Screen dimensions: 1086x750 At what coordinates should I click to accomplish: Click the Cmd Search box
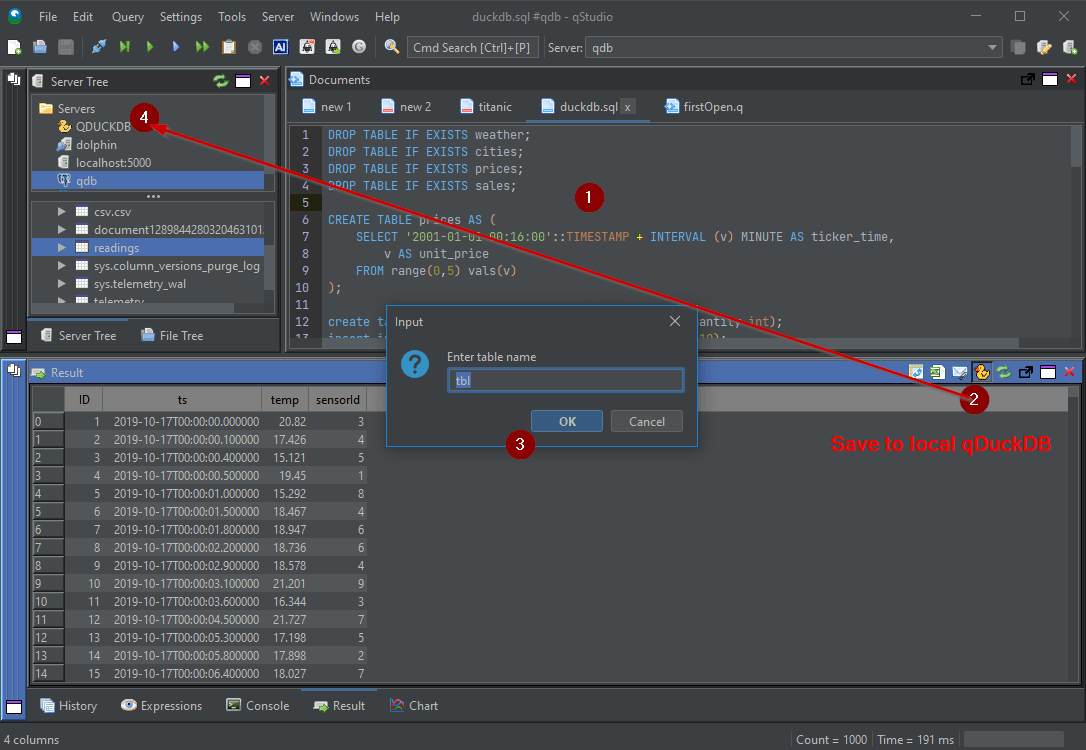[x=472, y=48]
